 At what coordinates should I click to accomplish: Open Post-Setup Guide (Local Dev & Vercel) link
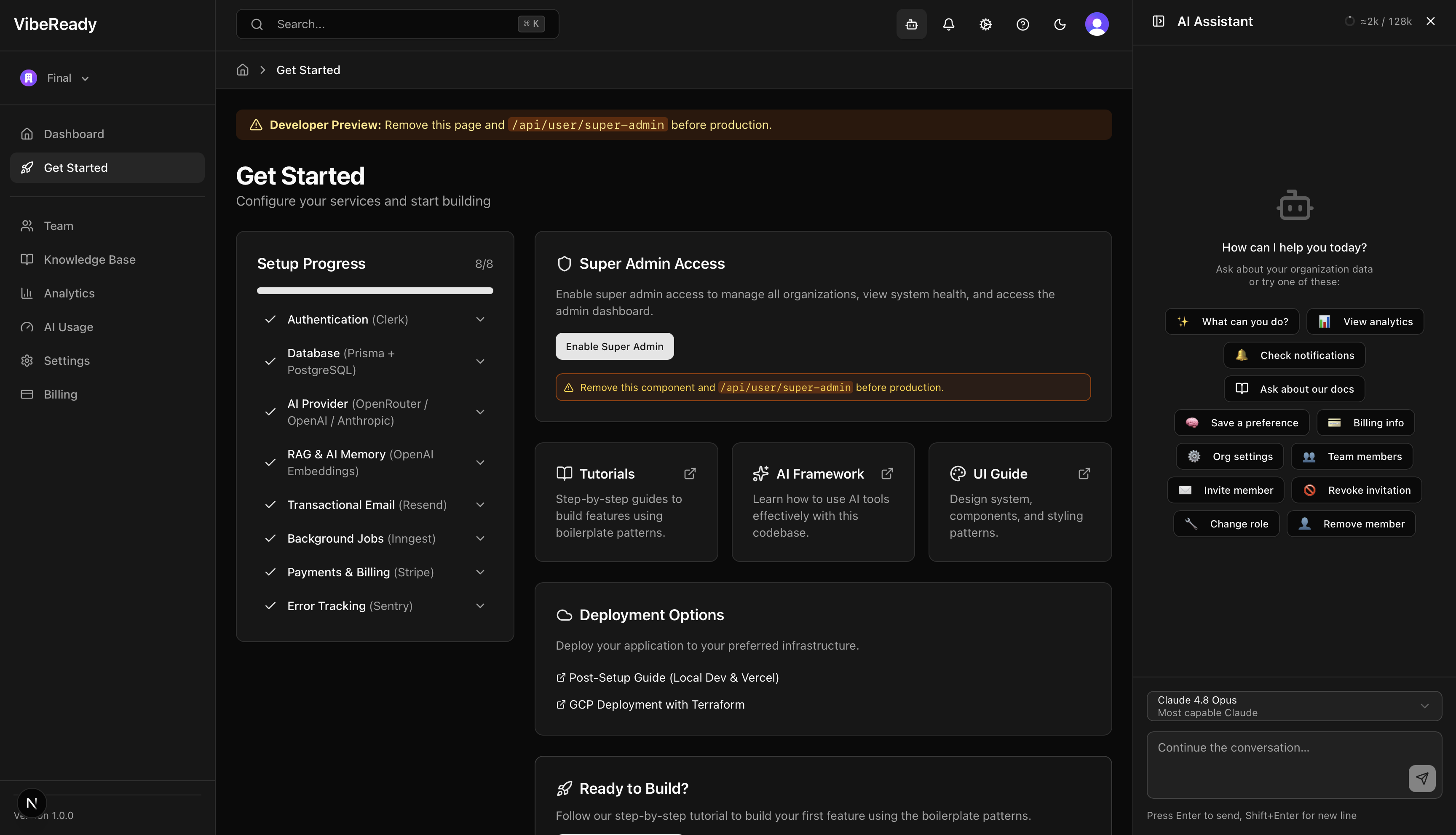pos(667,677)
